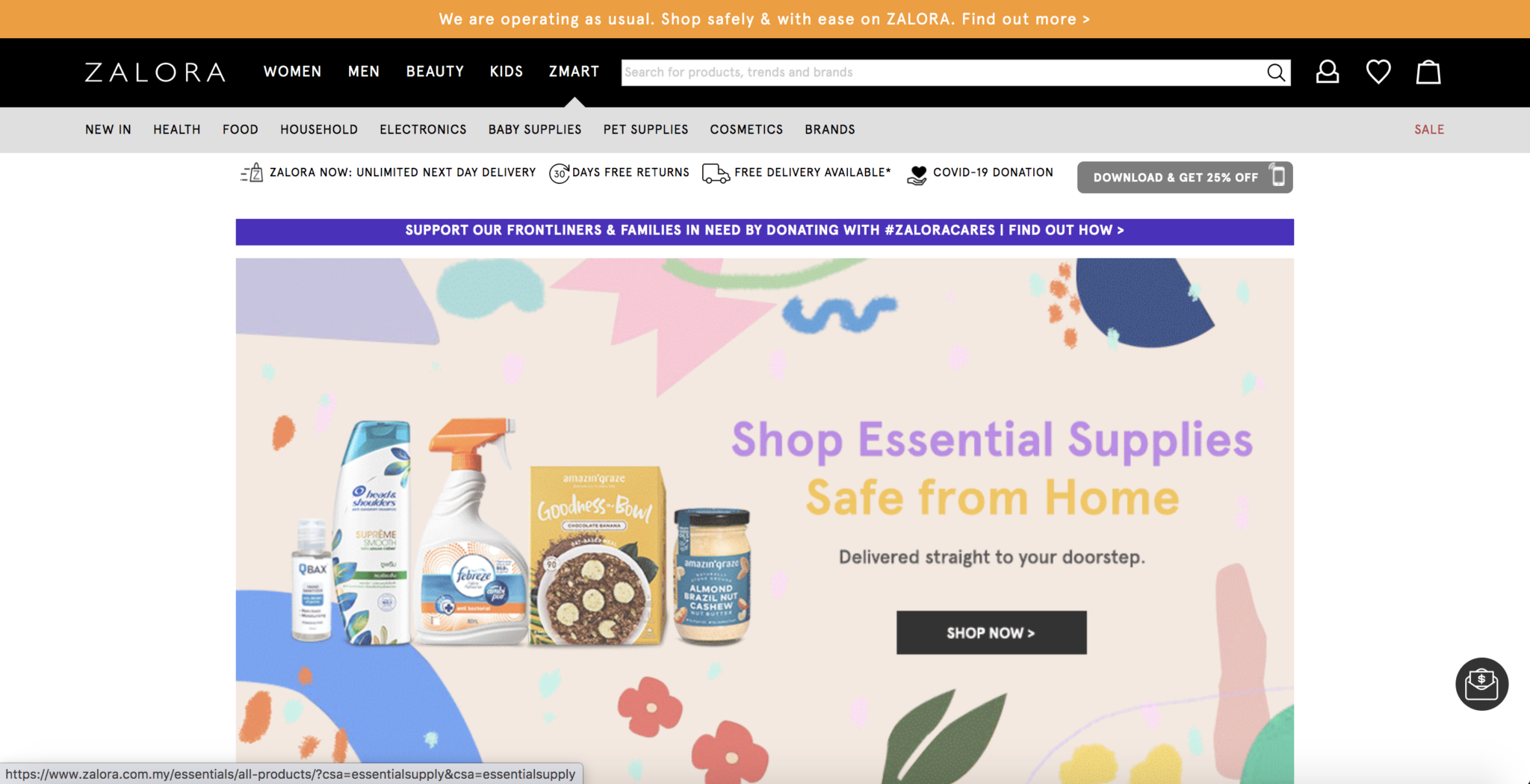Viewport: 1530px width, 784px height.
Task: Click the SALE link
Action: click(1428, 129)
